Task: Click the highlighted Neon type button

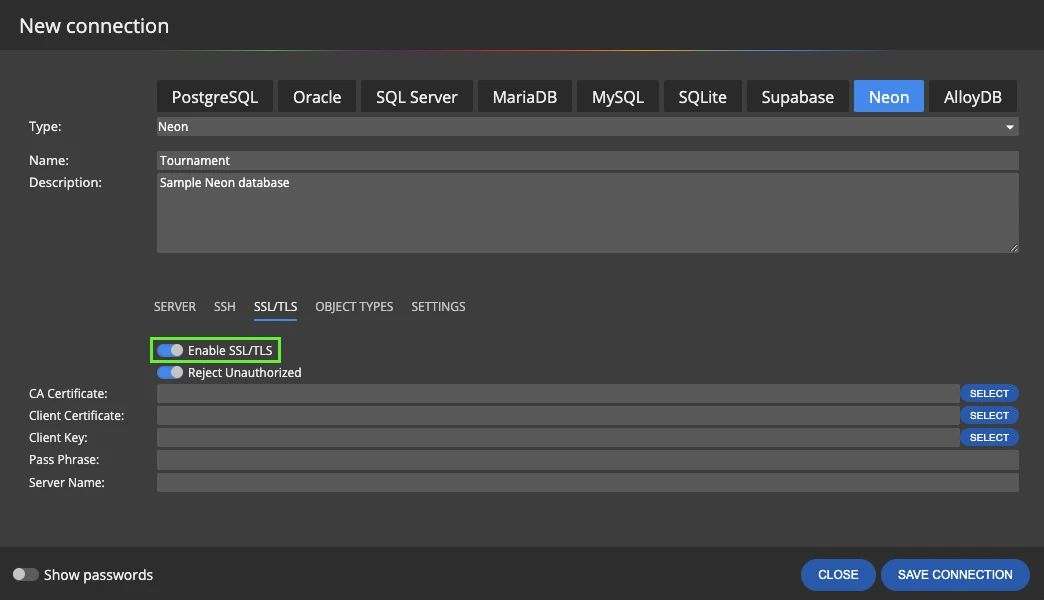Action: [889, 97]
